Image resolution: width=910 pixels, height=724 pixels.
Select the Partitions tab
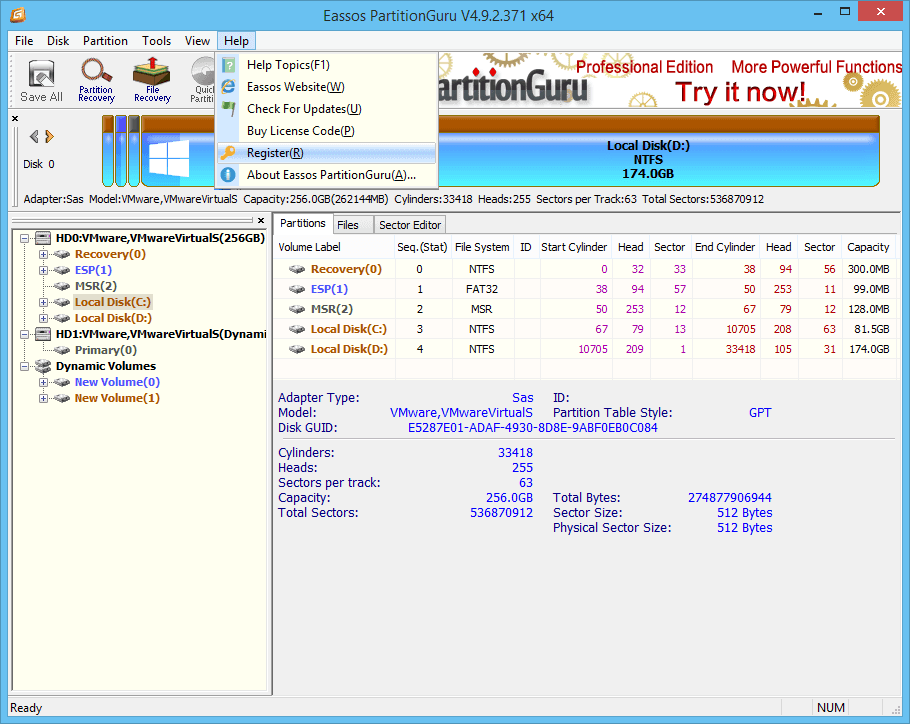click(303, 223)
